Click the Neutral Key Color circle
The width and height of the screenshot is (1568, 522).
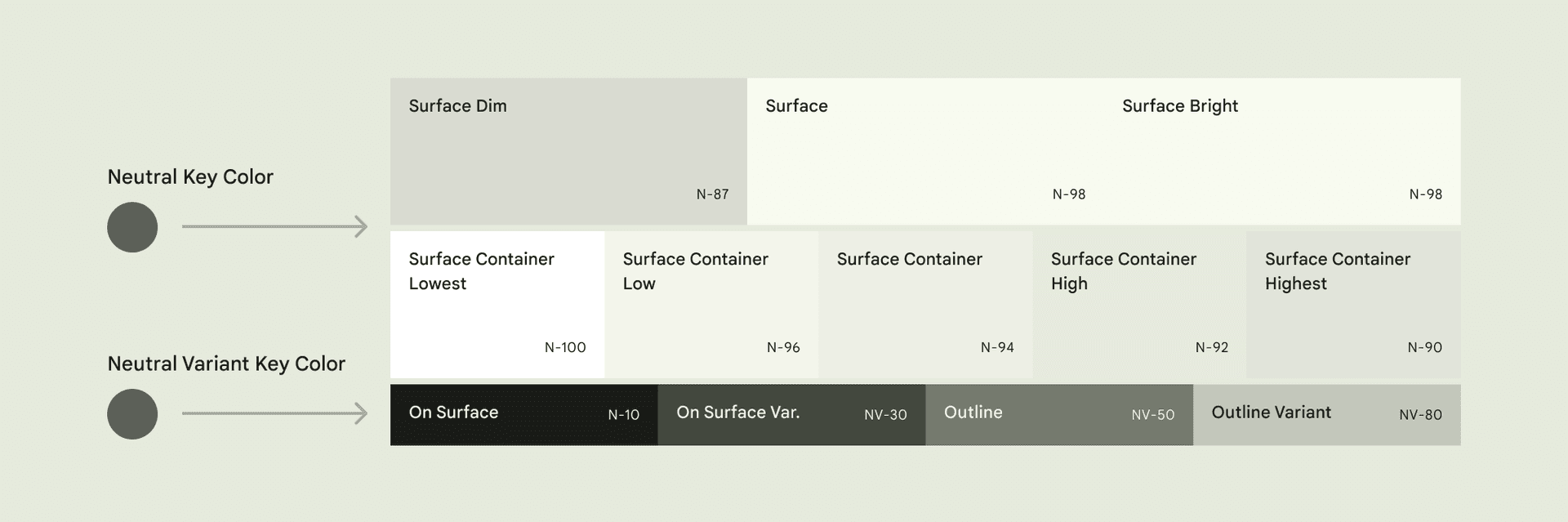(132, 227)
